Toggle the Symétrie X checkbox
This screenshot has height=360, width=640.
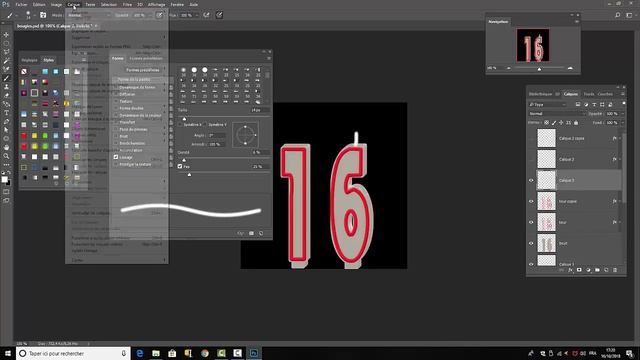[x=180, y=124]
